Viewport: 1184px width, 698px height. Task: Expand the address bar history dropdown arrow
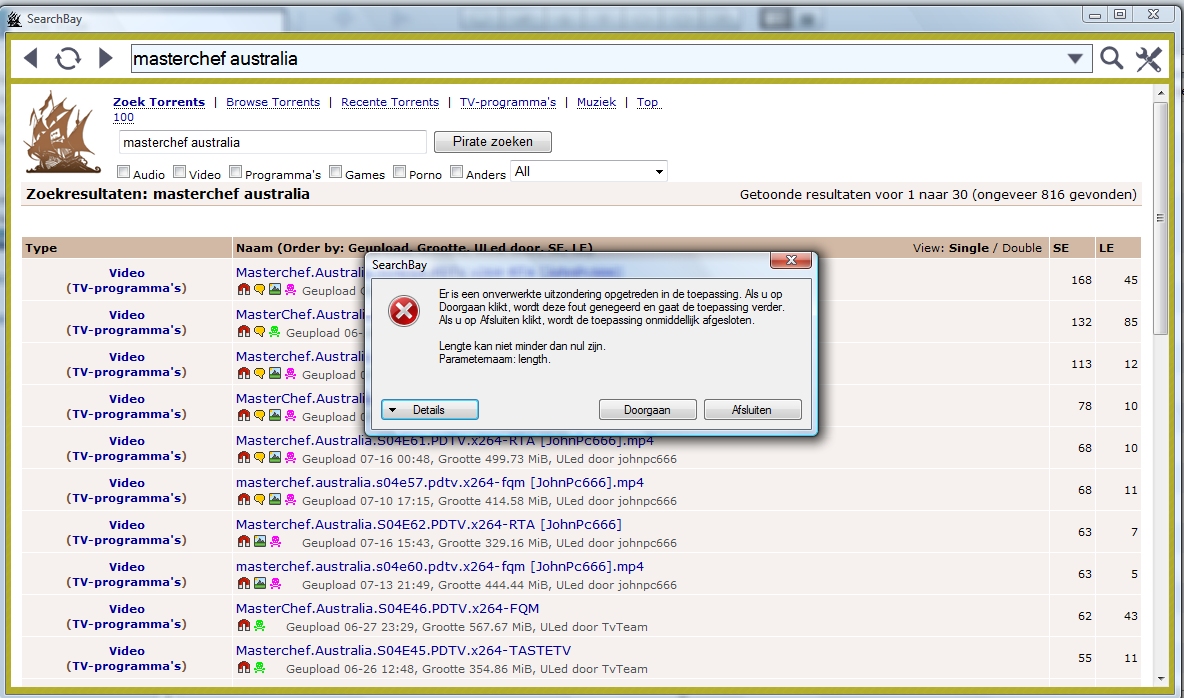click(x=1075, y=58)
